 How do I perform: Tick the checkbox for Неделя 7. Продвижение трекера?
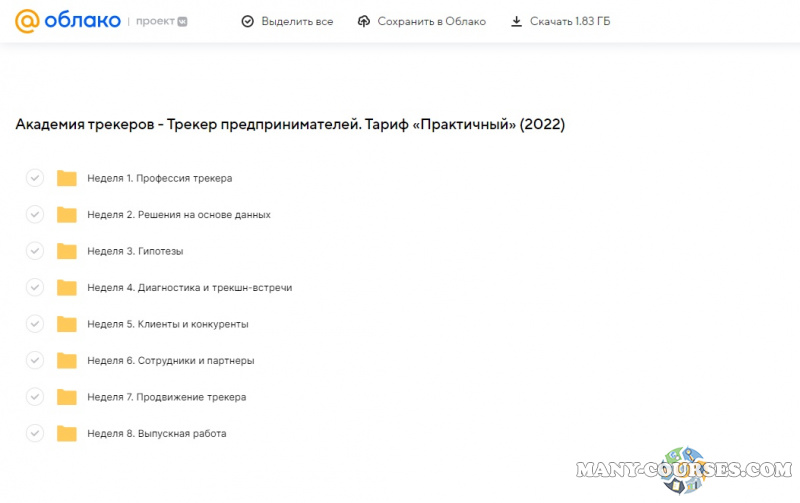pos(34,397)
